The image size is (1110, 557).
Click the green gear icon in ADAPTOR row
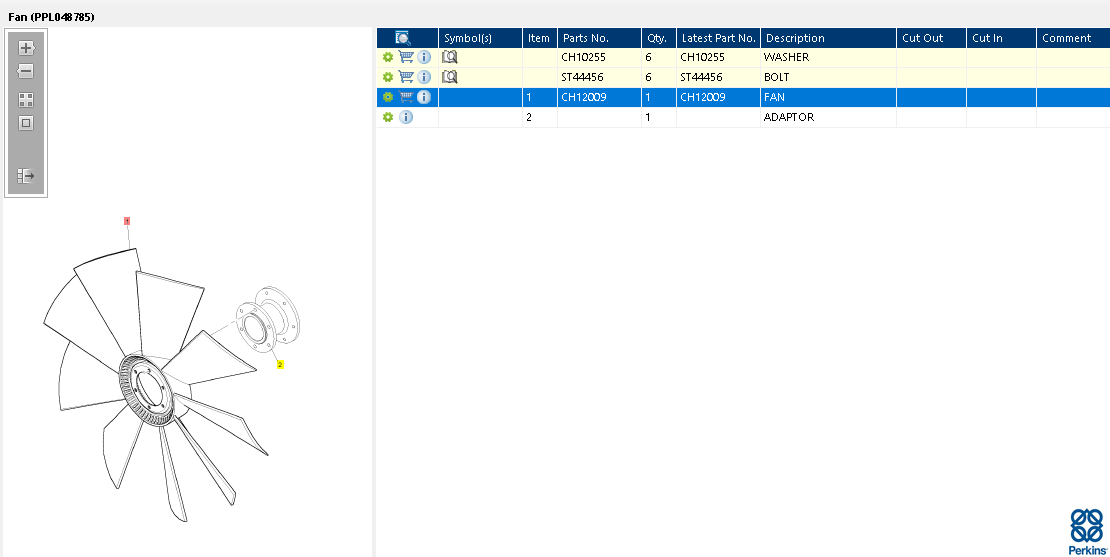387,117
